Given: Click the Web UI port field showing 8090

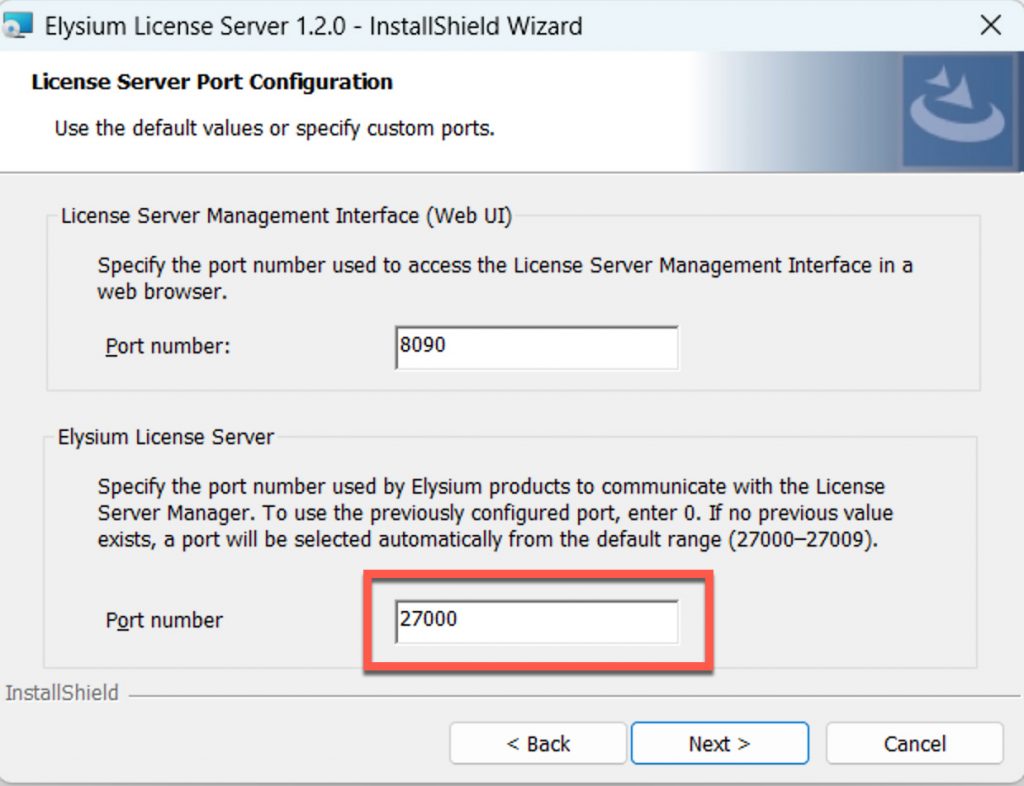Looking at the screenshot, I should pos(537,347).
